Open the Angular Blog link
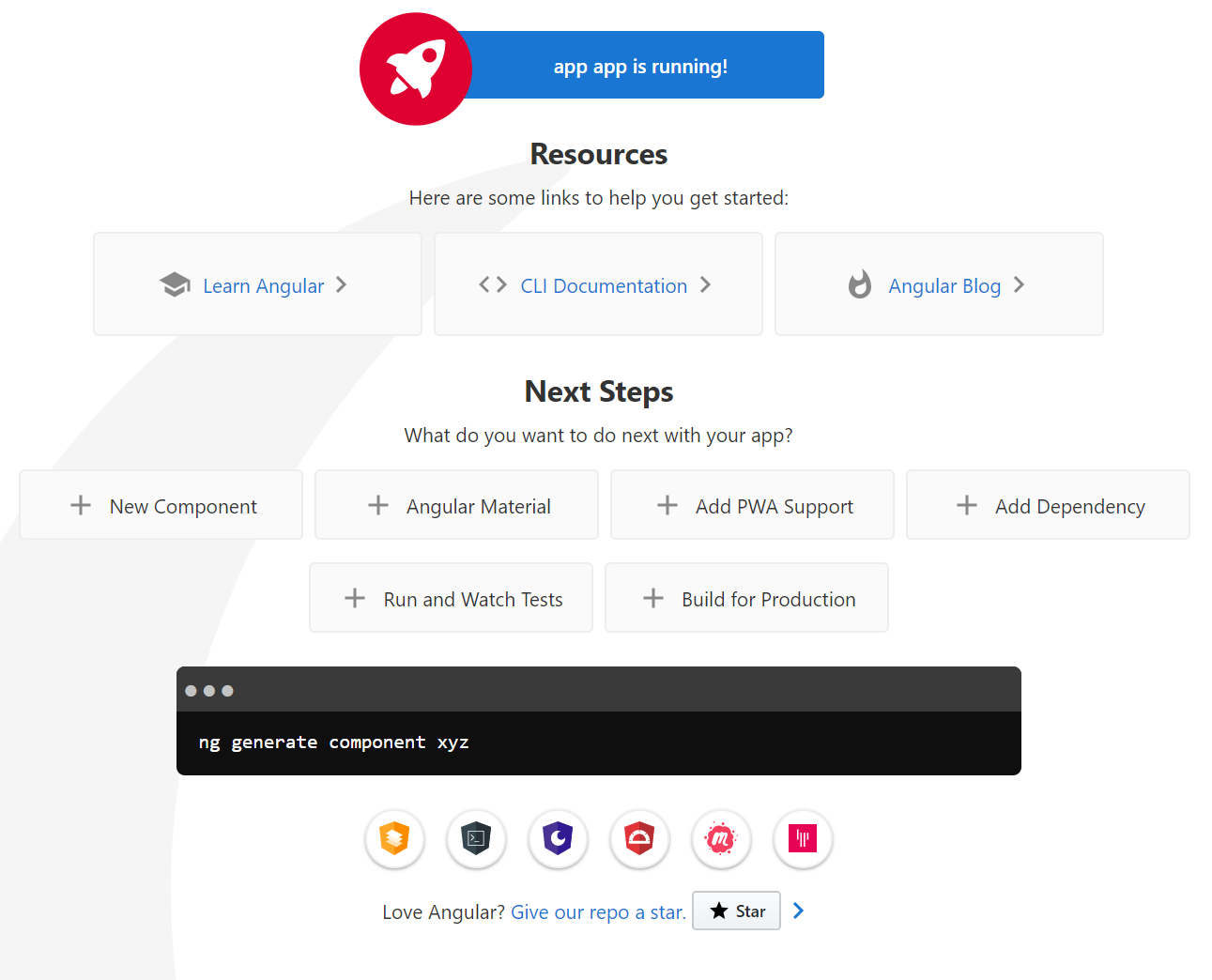 (939, 283)
